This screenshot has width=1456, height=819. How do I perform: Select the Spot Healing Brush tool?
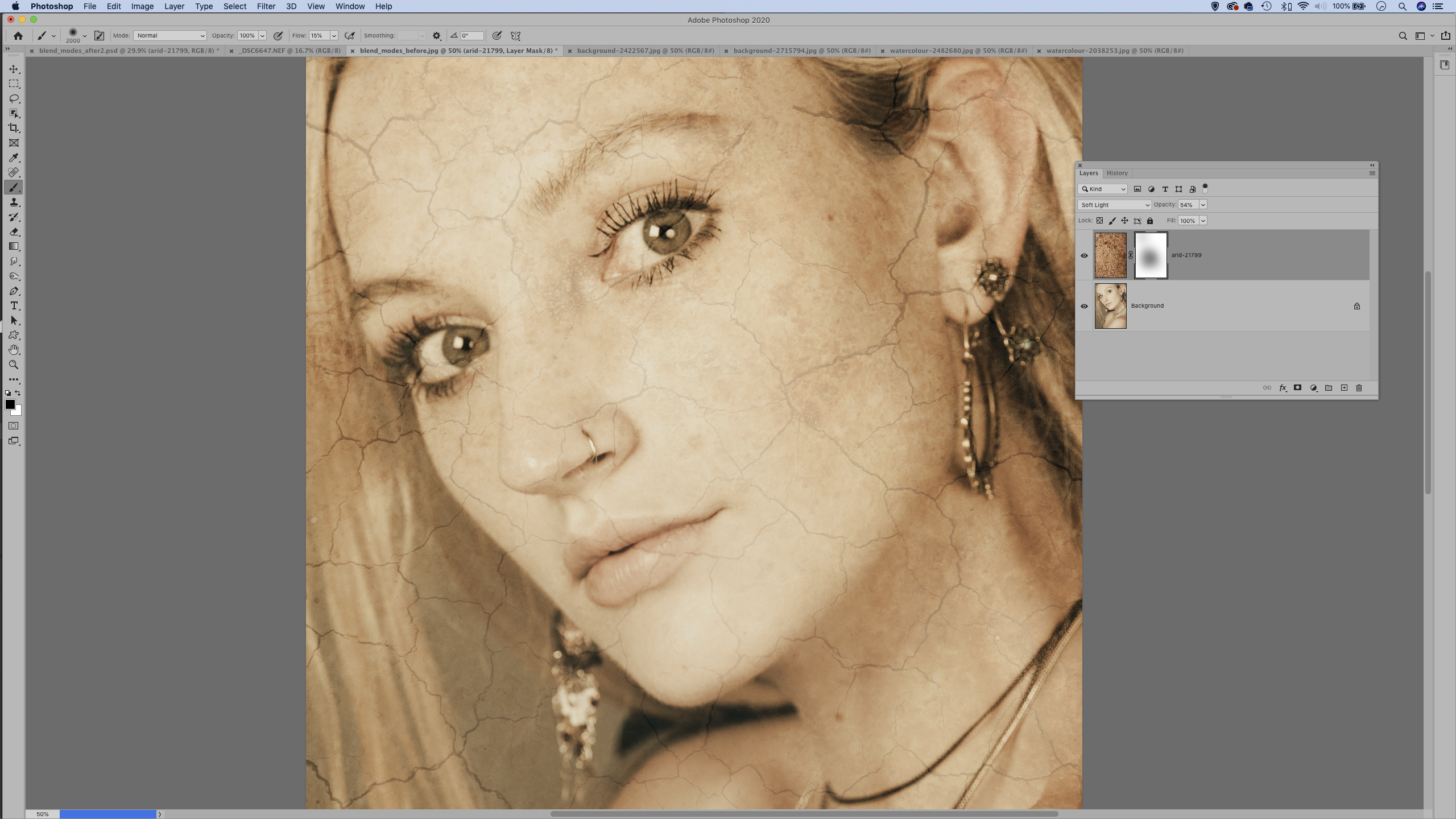pos(14,172)
